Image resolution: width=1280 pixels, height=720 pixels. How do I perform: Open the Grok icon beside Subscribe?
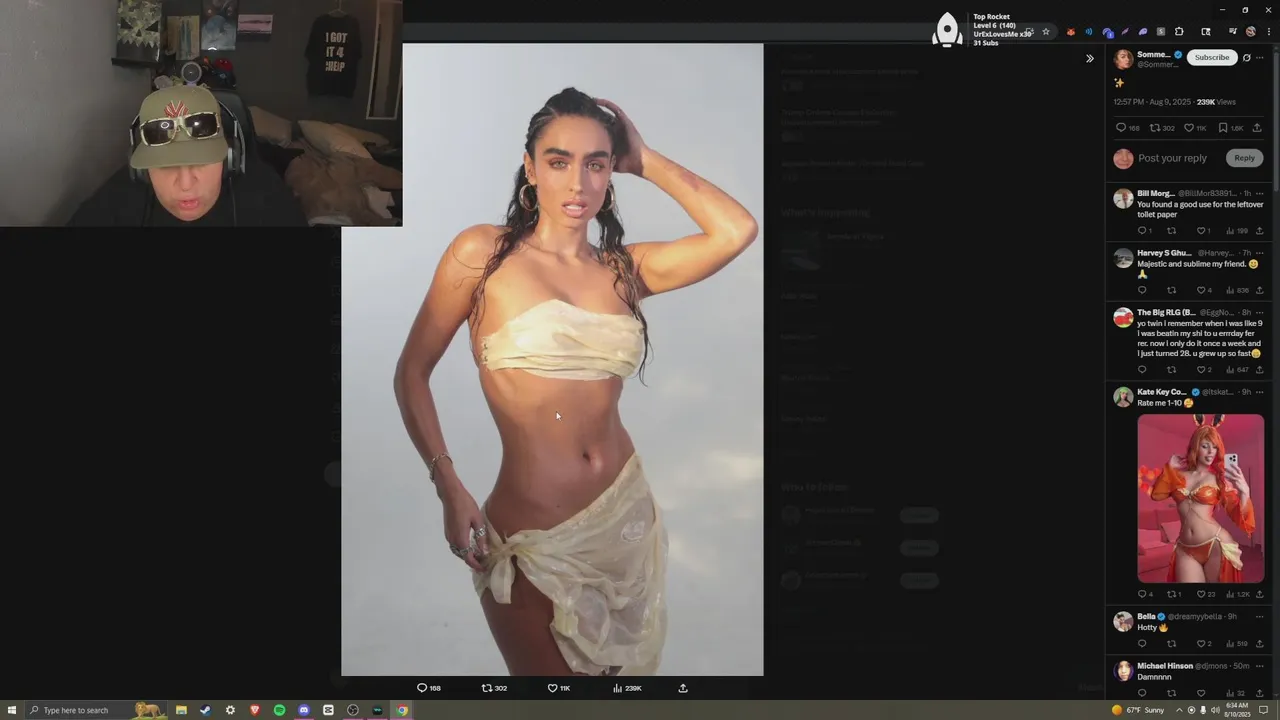[1246, 57]
